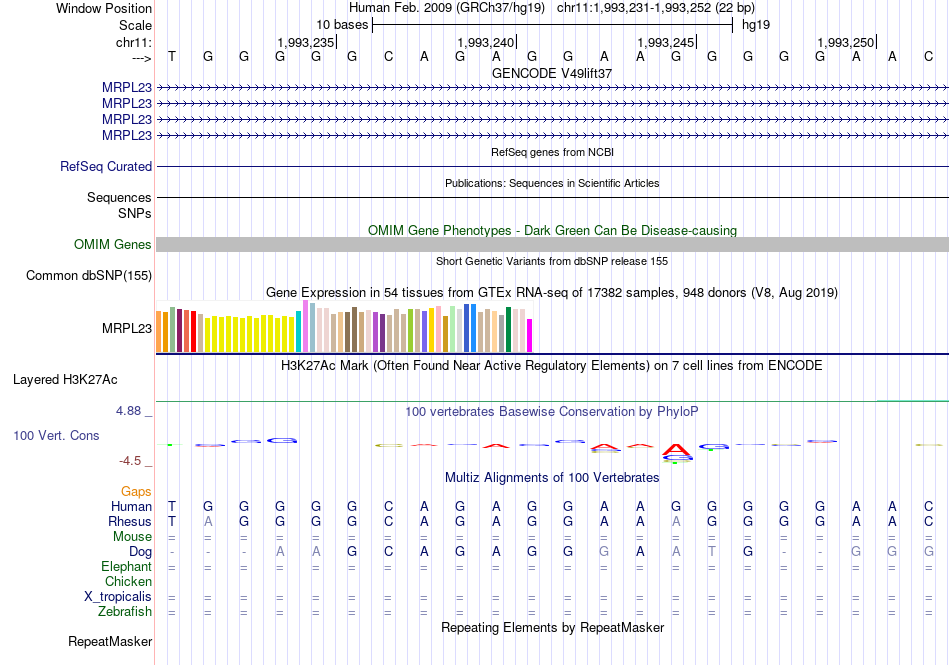950x665 pixels.
Task: Click the orange Gaps row label
Action: [136, 491]
